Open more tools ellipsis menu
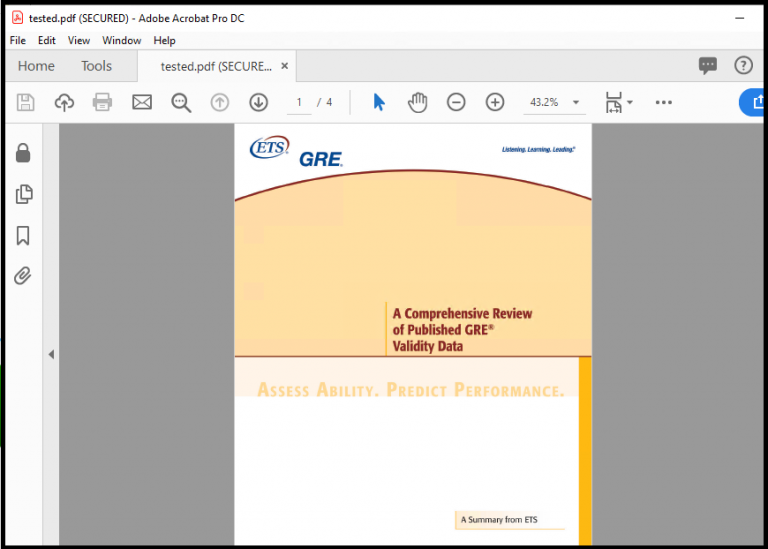The width and height of the screenshot is (768, 549). pyautogui.click(x=664, y=102)
